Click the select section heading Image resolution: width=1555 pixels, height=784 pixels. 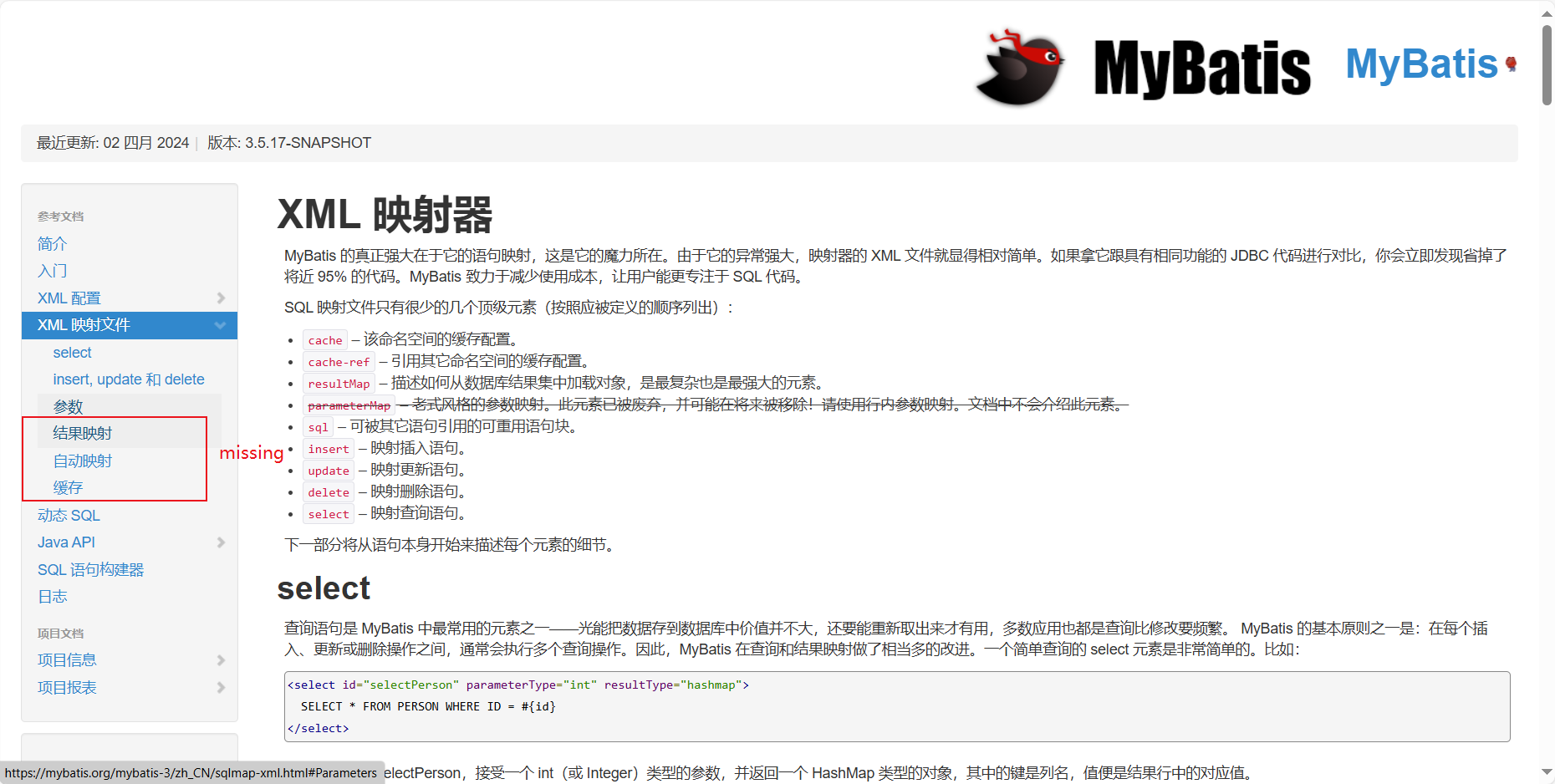pos(324,588)
